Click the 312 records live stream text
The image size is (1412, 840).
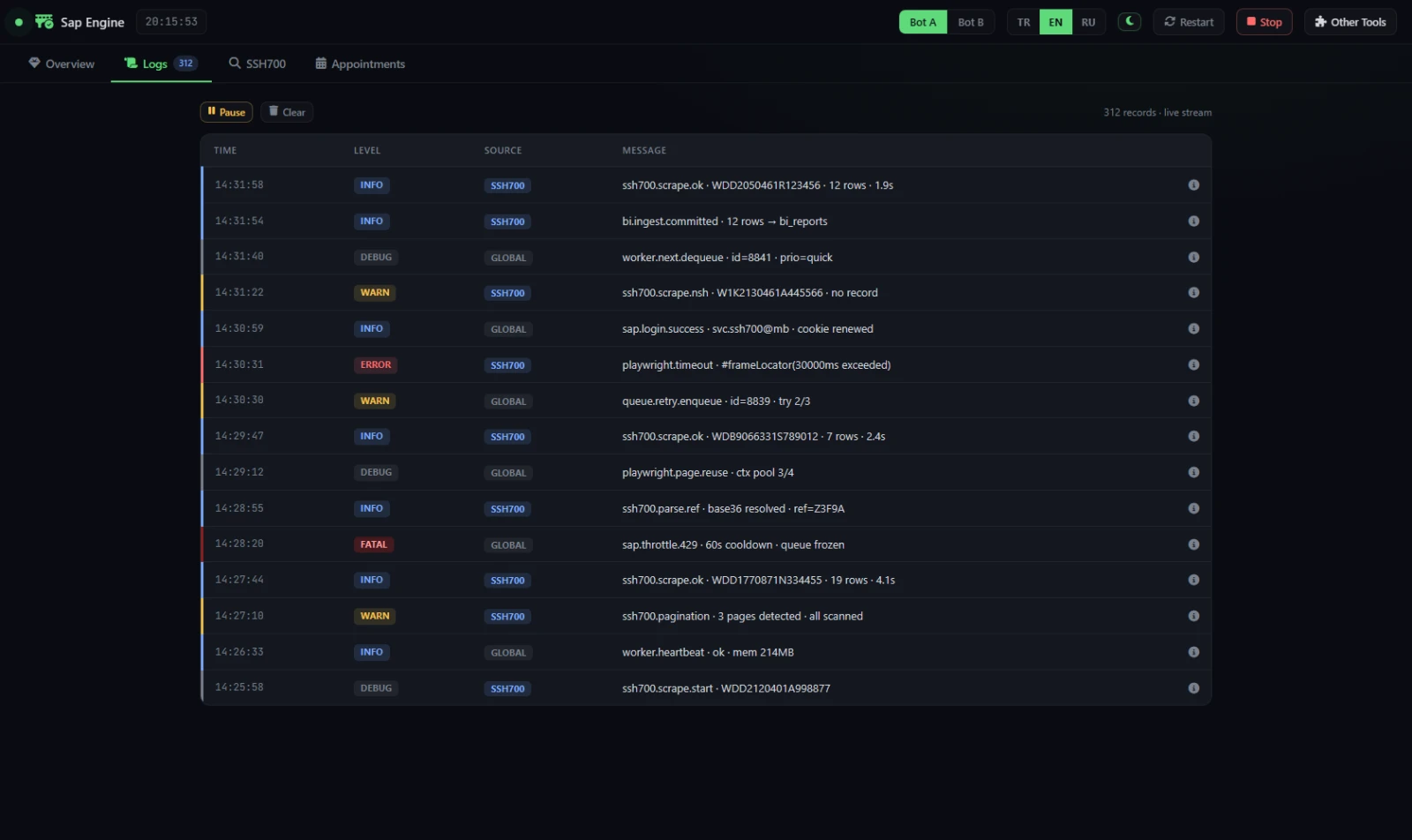1157,113
